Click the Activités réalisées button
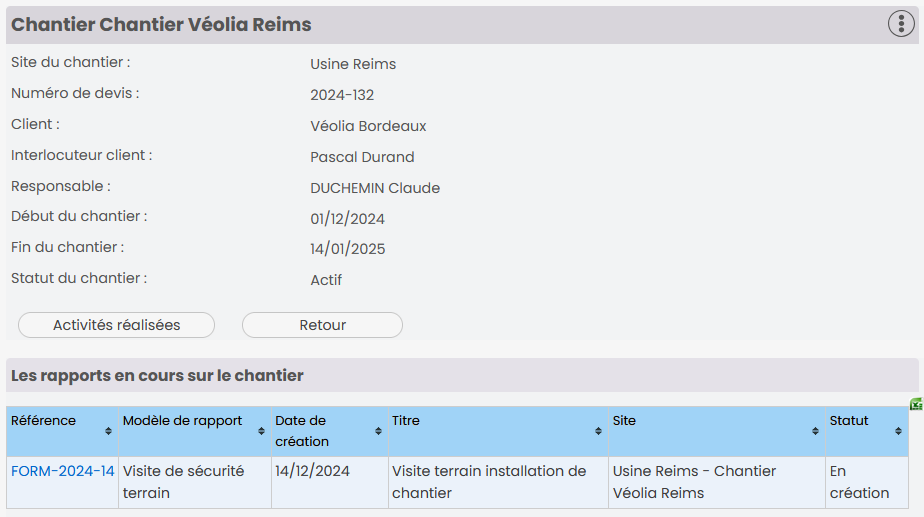Image resolution: width=924 pixels, height=517 pixels. [x=117, y=325]
